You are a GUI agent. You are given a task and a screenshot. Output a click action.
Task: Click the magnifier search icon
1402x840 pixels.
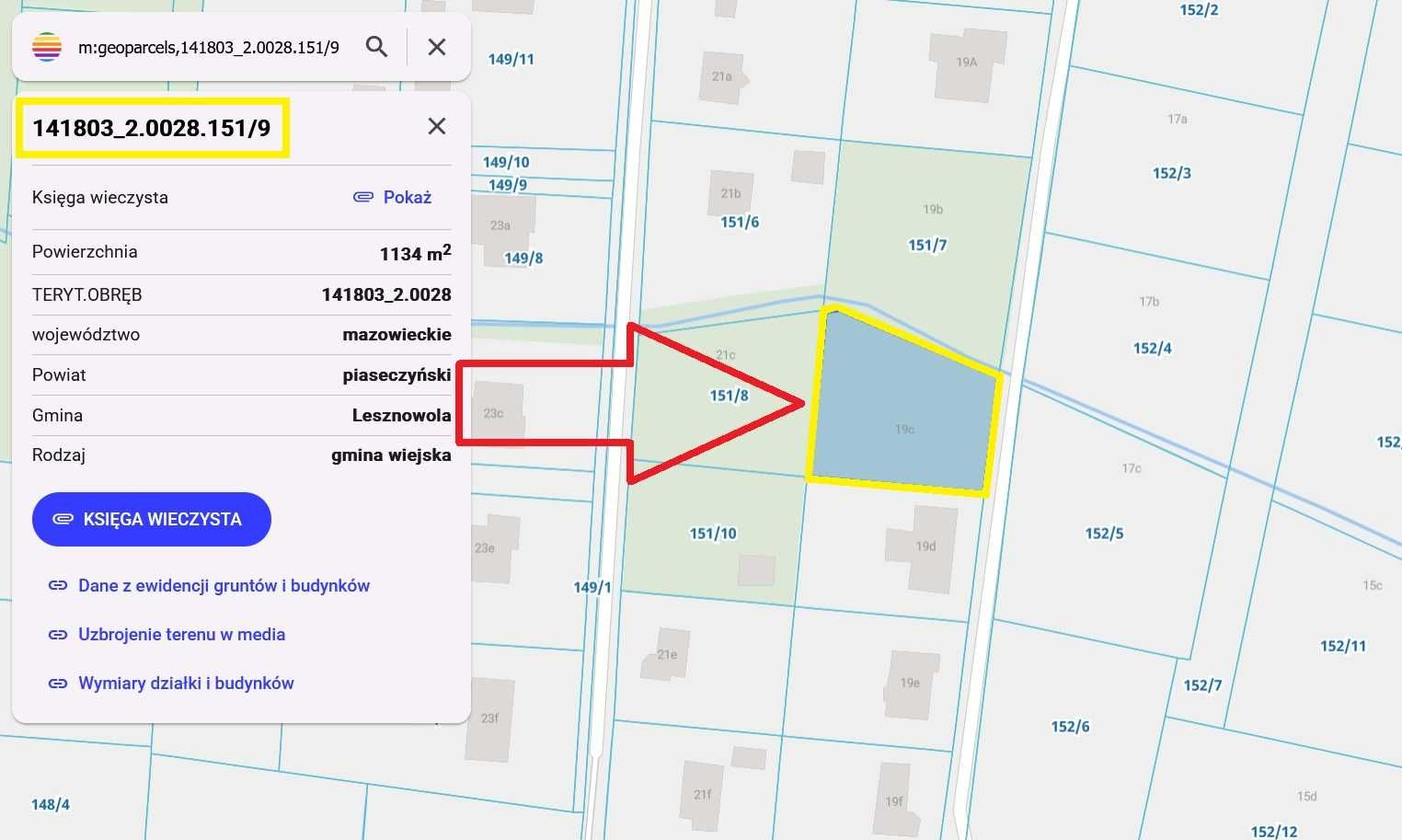pos(376,47)
